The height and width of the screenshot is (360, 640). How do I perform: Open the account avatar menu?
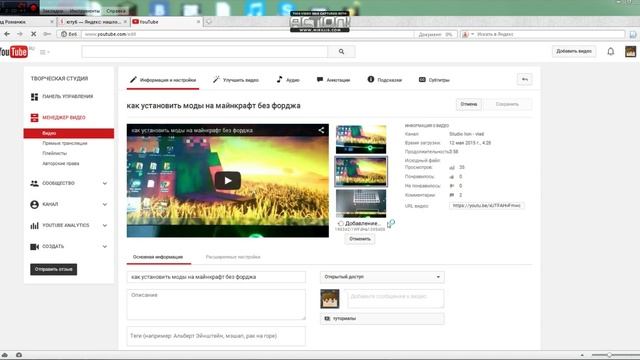click(630, 51)
